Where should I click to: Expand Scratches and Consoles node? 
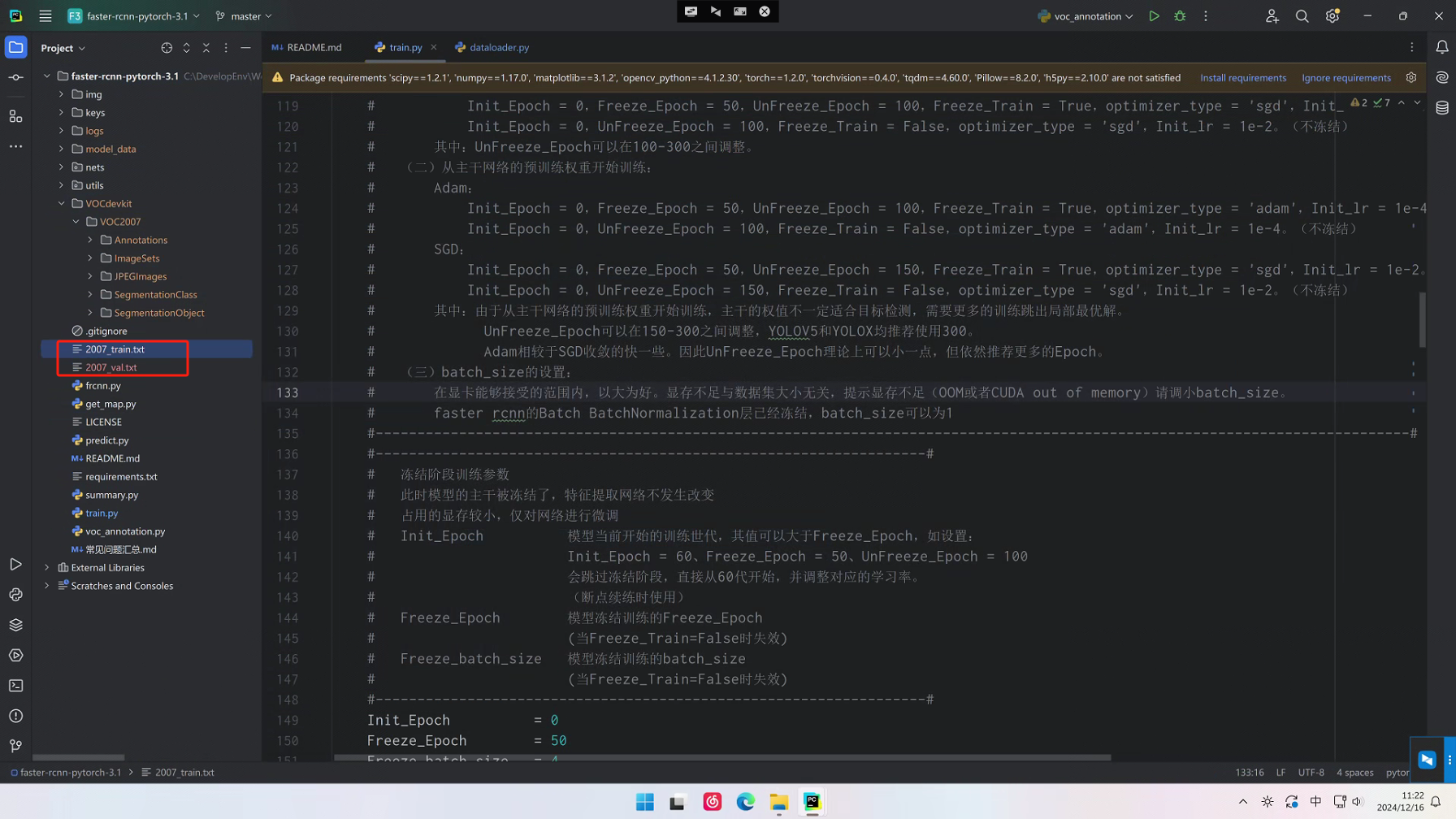click(47, 586)
